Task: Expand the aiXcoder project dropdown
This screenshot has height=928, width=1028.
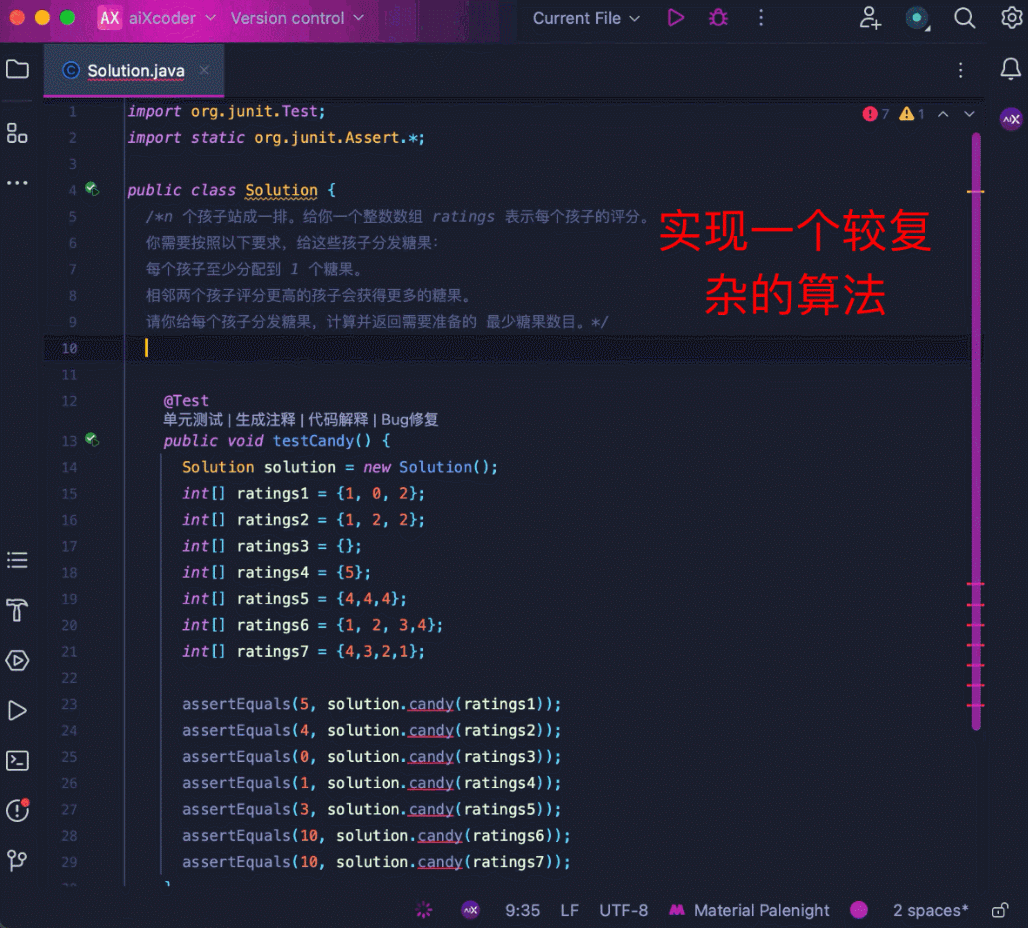Action: (157, 18)
